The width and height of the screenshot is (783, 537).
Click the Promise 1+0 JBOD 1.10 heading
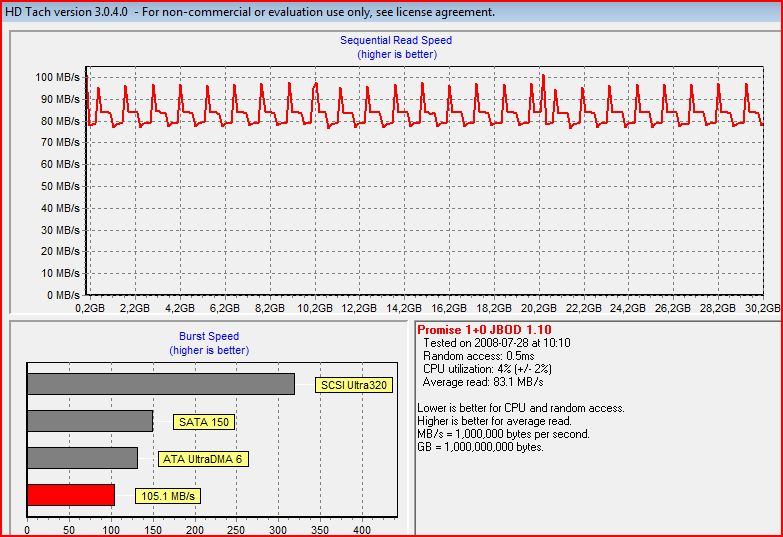484,330
